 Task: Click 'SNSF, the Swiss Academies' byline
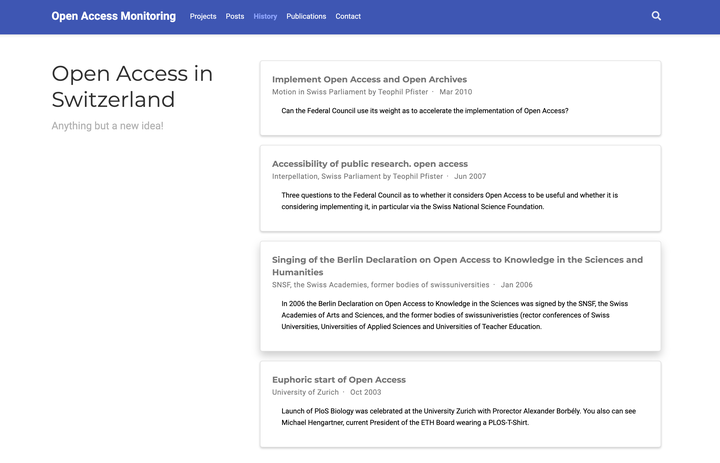[381, 285]
